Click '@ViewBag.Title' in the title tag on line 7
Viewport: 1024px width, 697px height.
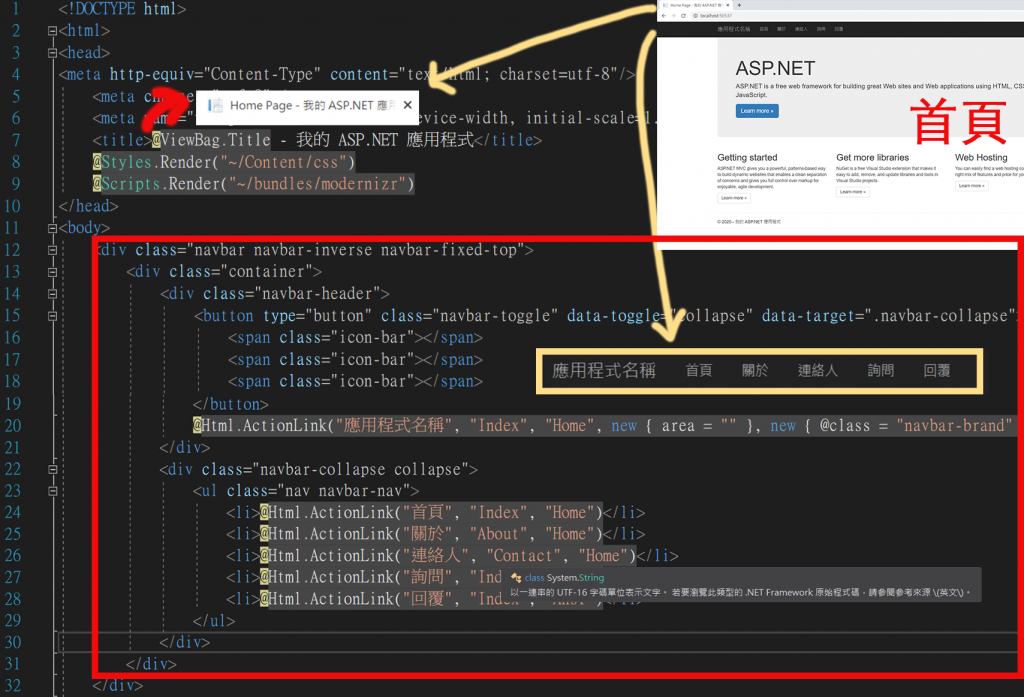211,140
